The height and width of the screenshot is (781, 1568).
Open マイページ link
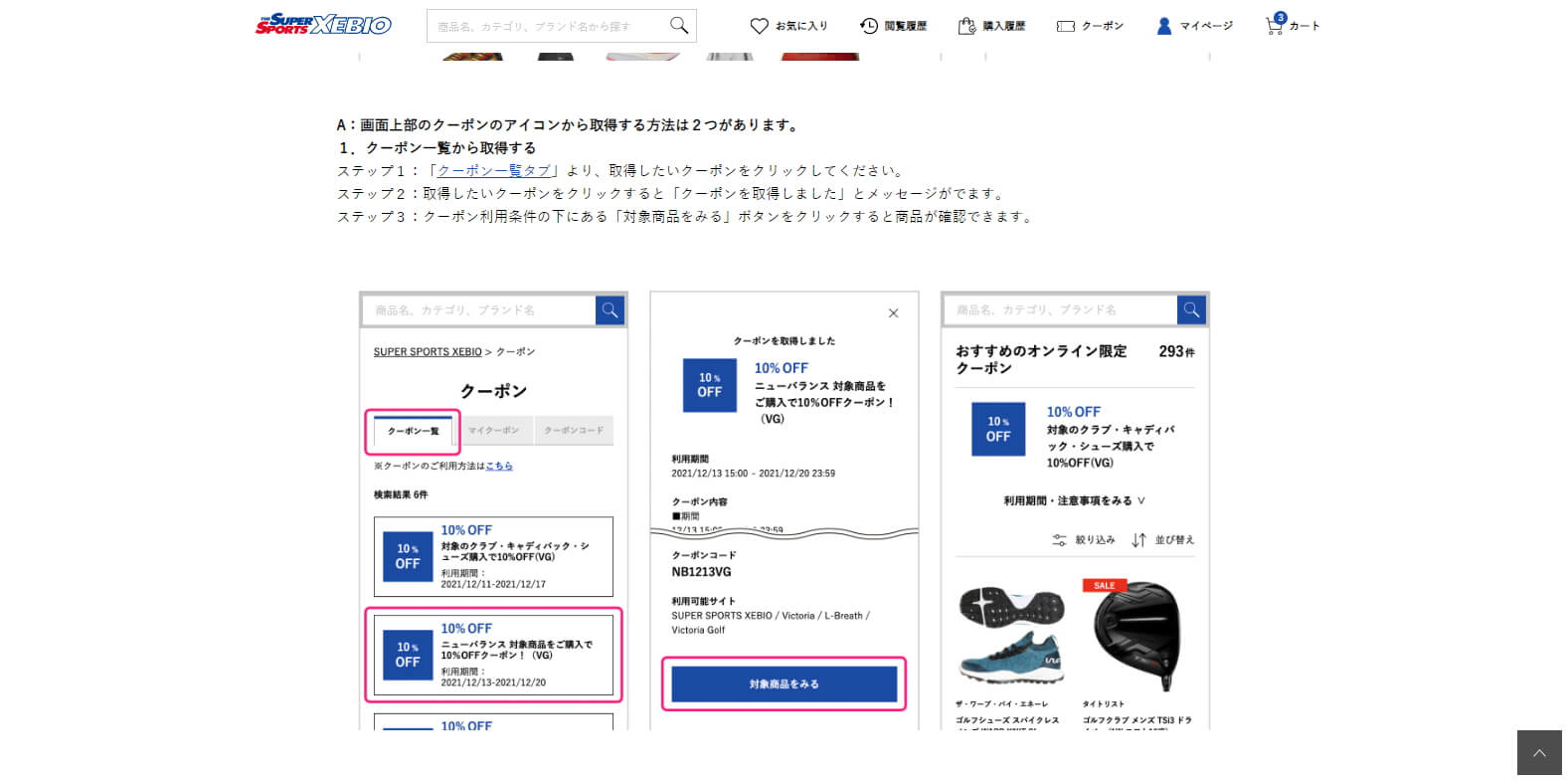(x=1206, y=26)
